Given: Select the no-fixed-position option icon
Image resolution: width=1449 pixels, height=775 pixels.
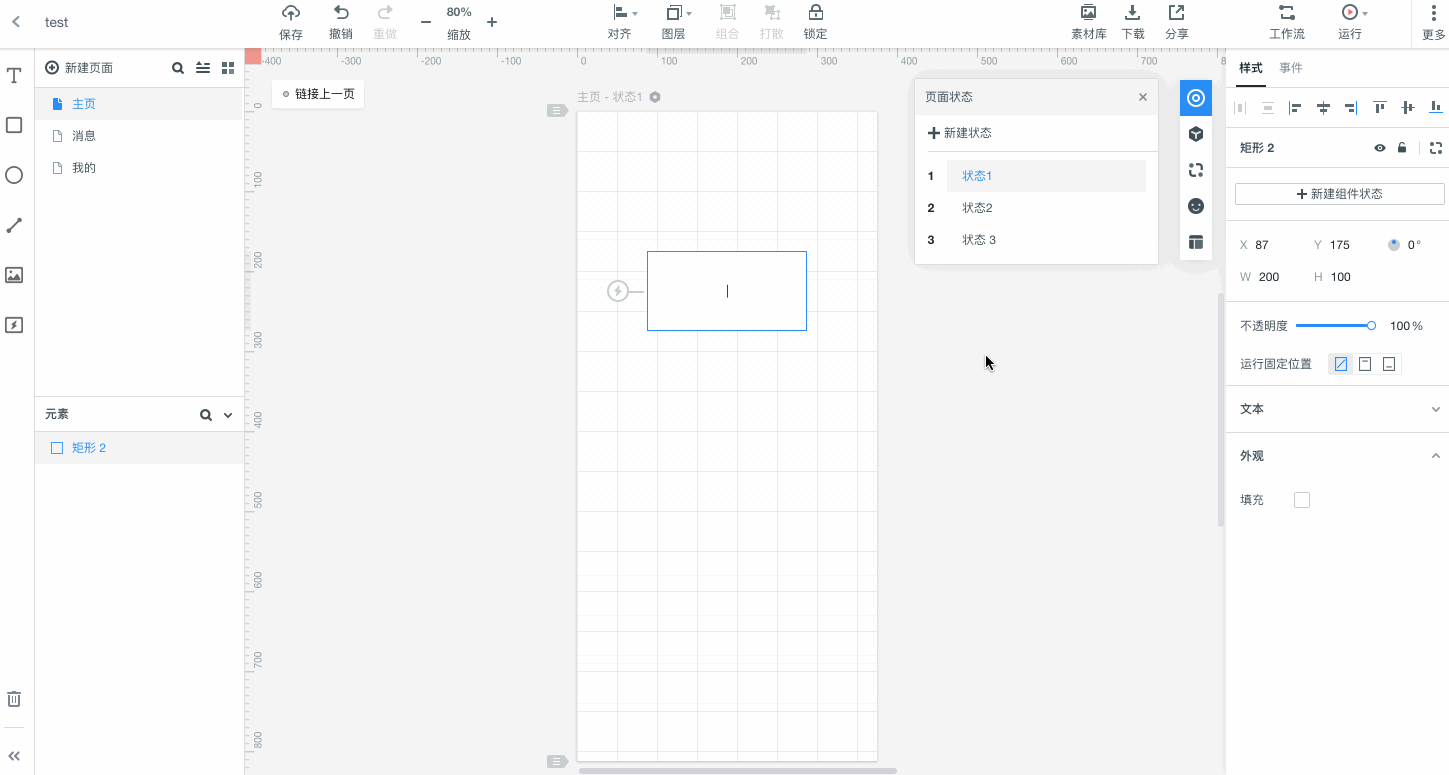Looking at the screenshot, I should (x=1341, y=364).
